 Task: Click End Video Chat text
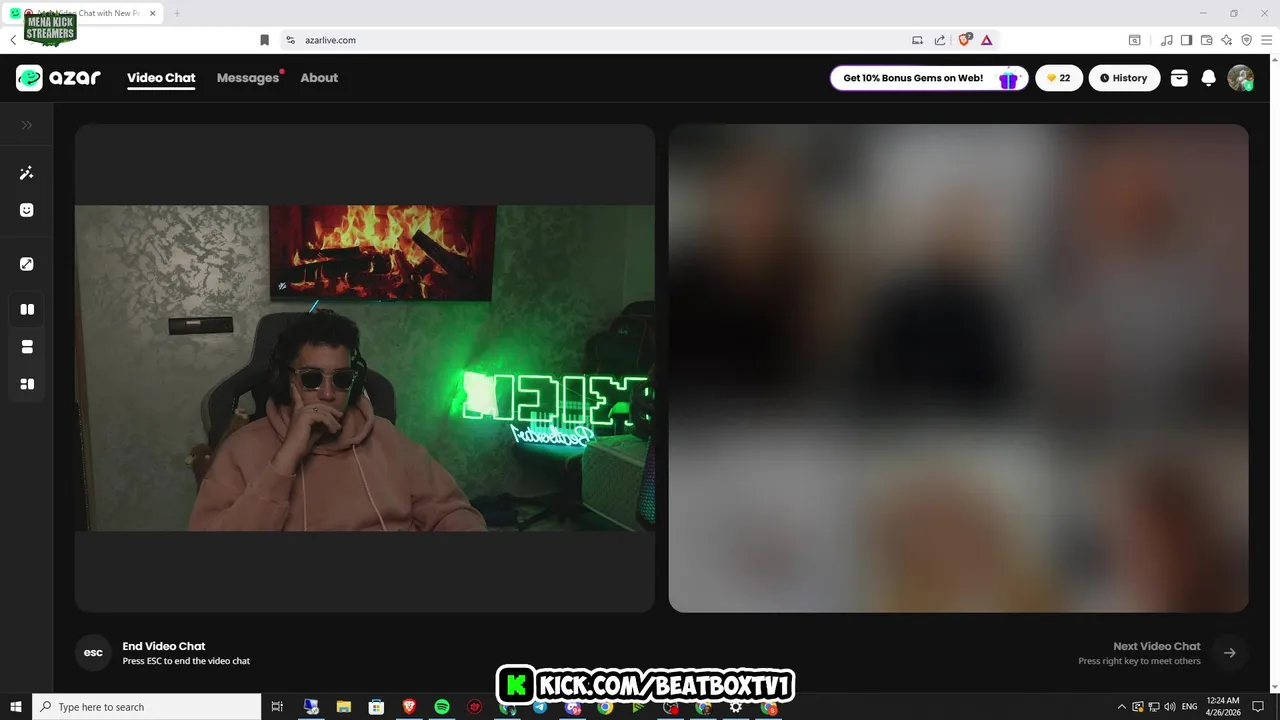pos(164,646)
